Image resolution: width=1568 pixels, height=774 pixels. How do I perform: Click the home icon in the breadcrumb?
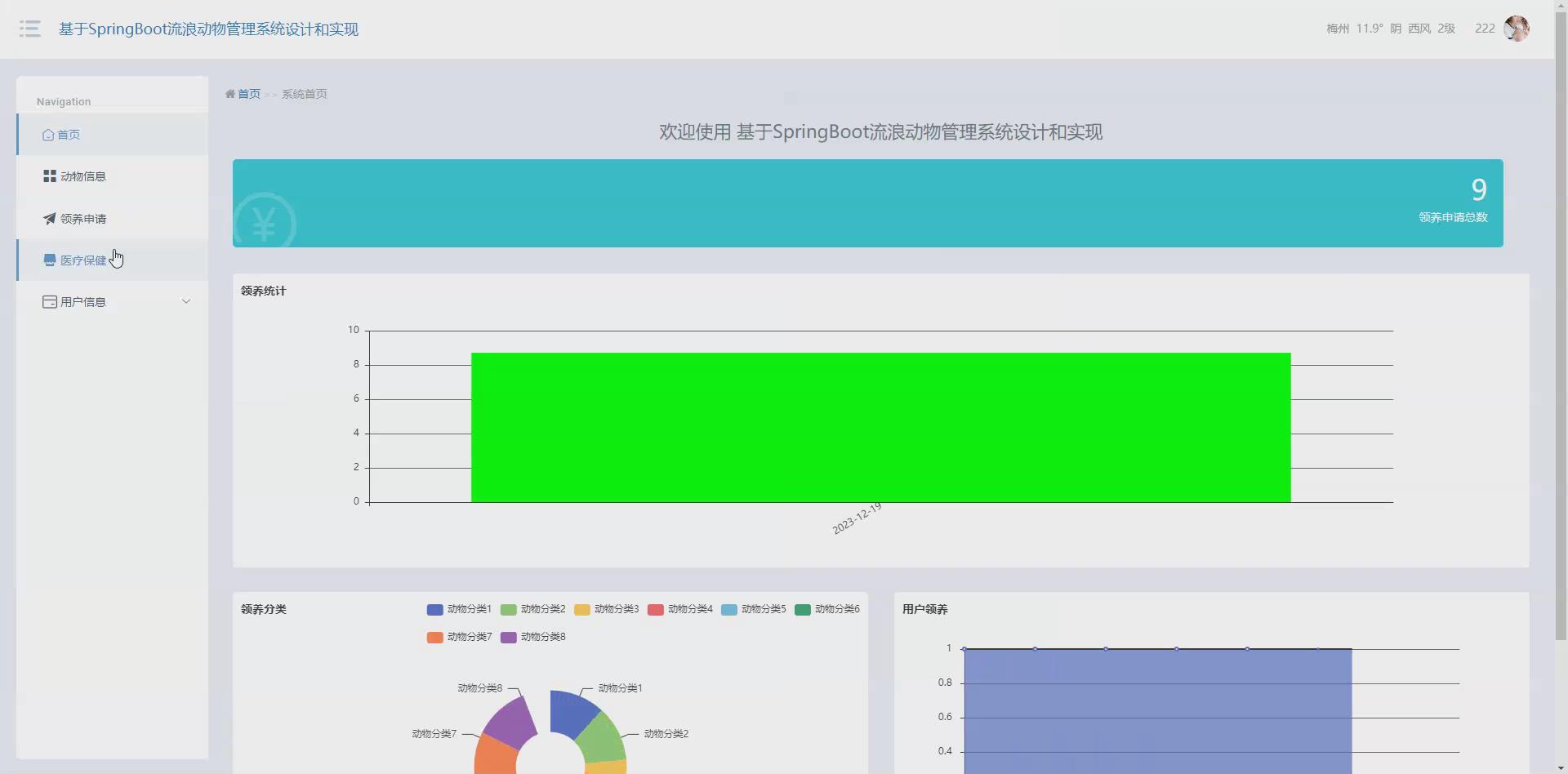pyautogui.click(x=230, y=94)
